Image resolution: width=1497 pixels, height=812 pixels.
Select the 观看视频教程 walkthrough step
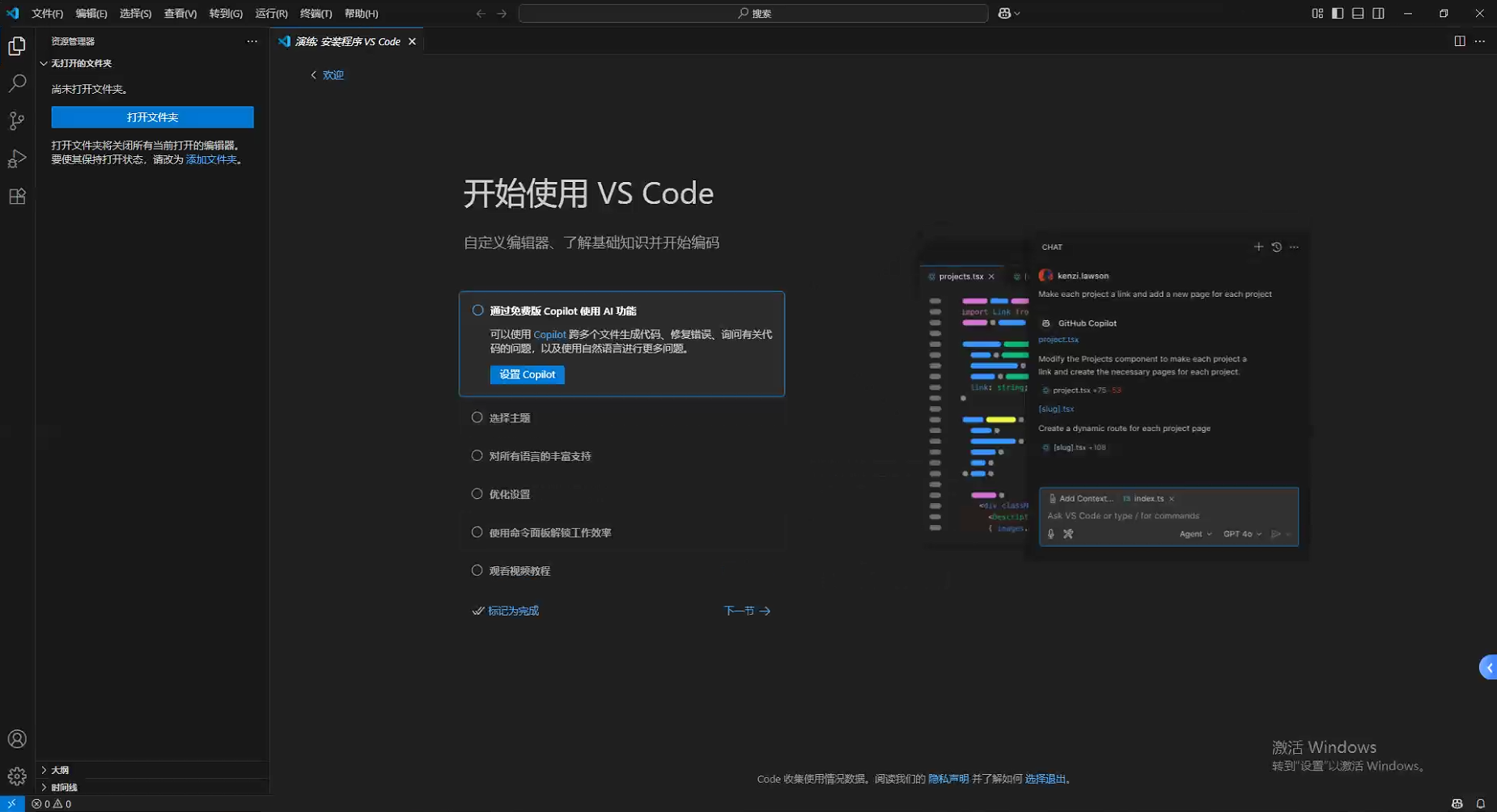518,570
